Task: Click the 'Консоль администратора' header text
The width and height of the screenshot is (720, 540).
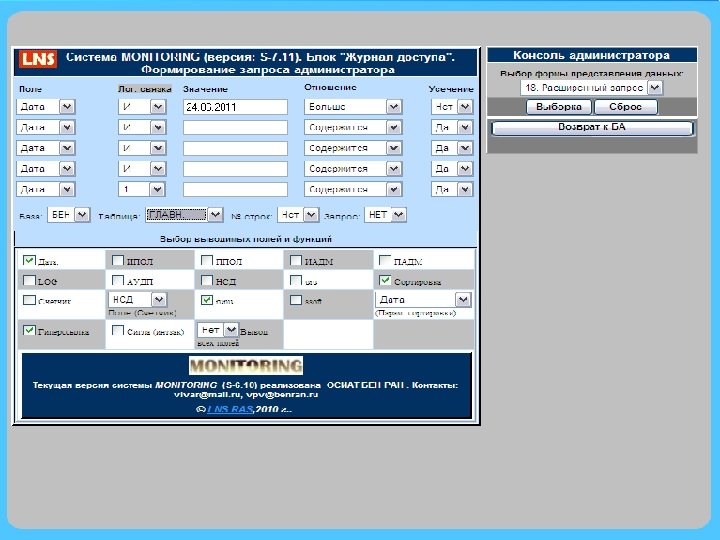Action: pyautogui.click(x=591, y=56)
